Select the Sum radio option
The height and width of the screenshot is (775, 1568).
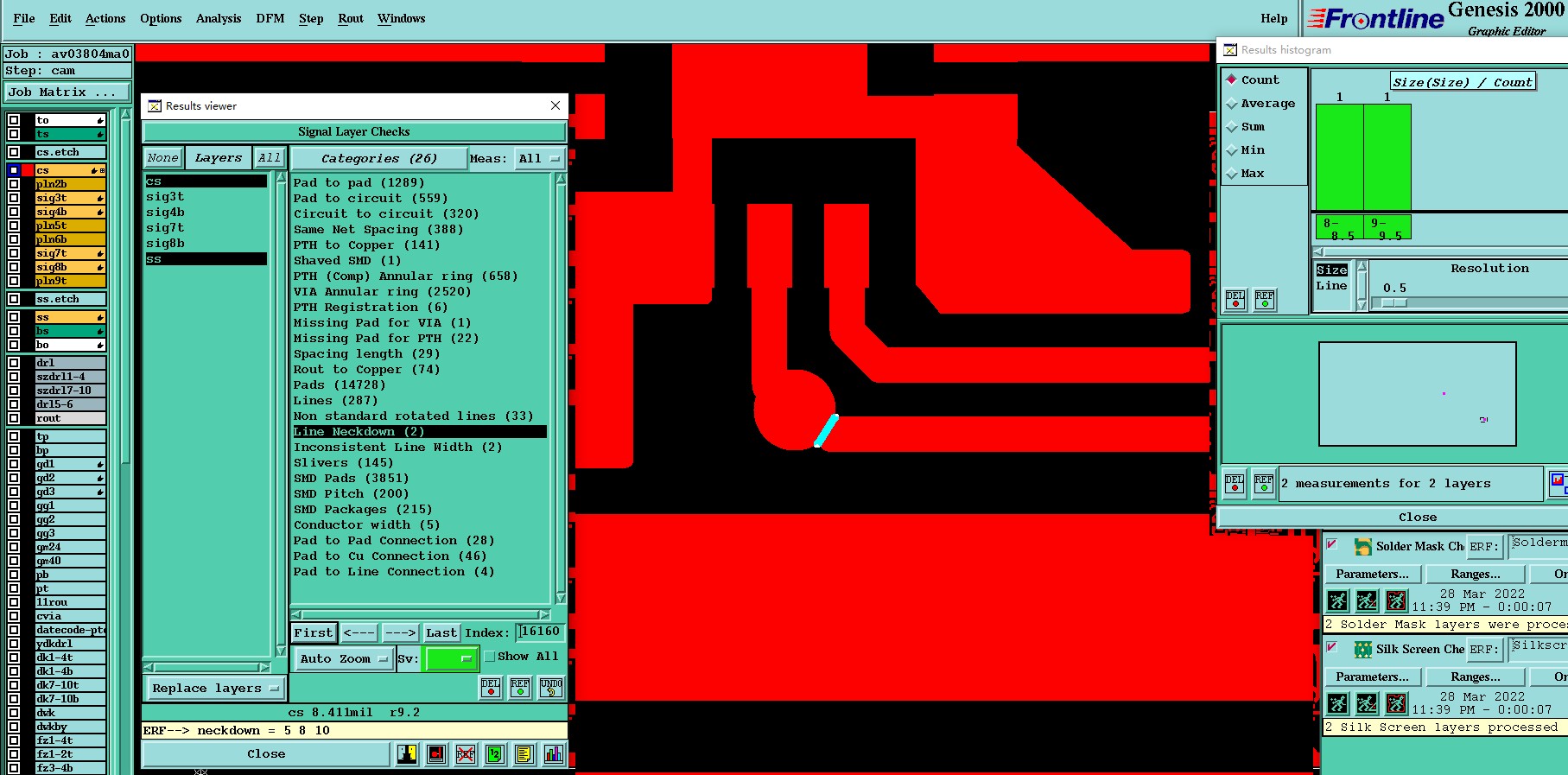coord(1232,127)
